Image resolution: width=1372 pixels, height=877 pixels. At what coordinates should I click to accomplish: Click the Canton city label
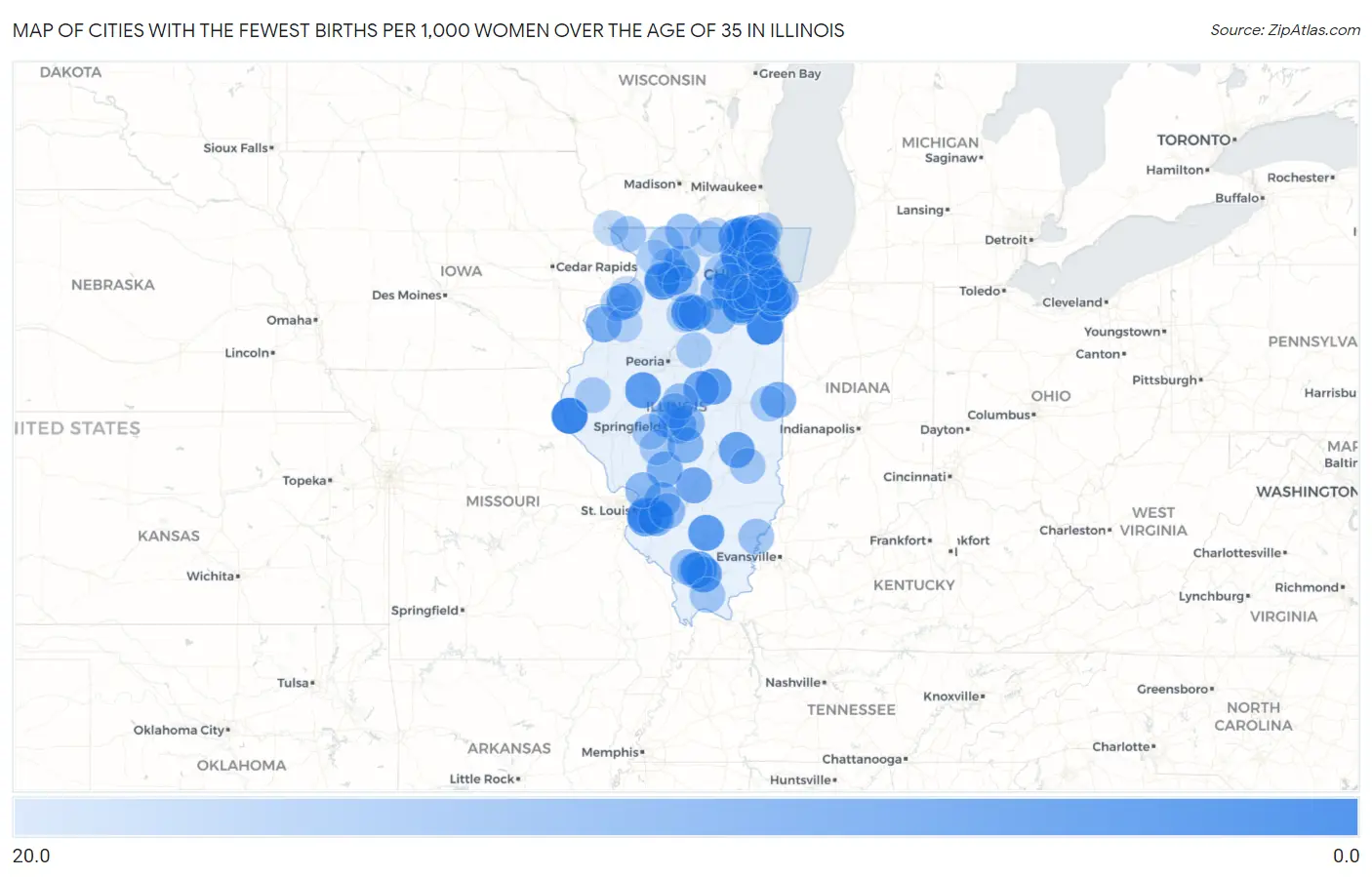[1098, 354]
